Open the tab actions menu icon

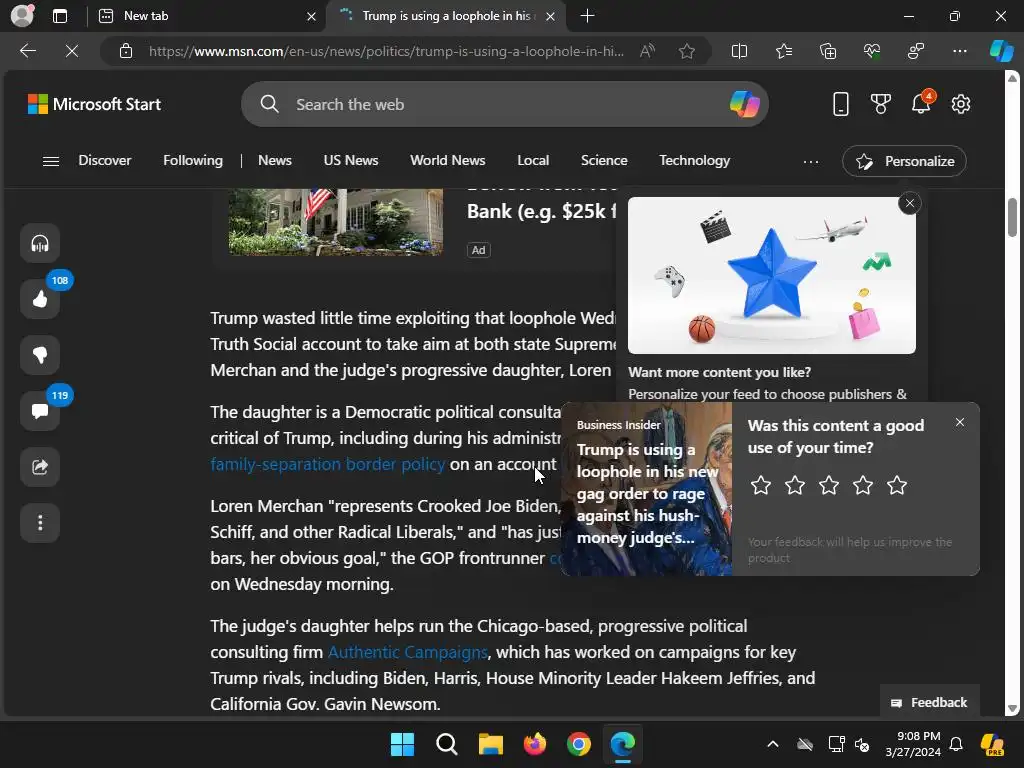[60, 16]
